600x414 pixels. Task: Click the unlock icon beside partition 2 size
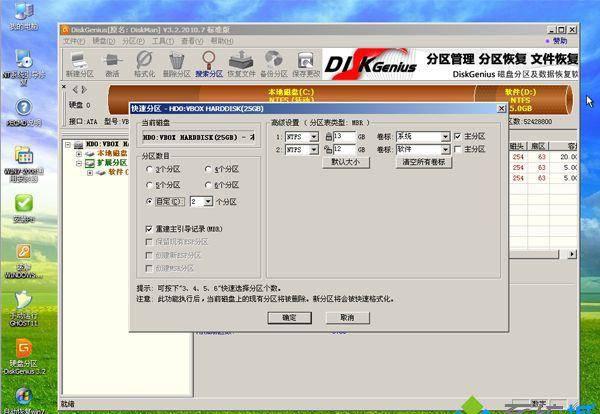(328, 149)
